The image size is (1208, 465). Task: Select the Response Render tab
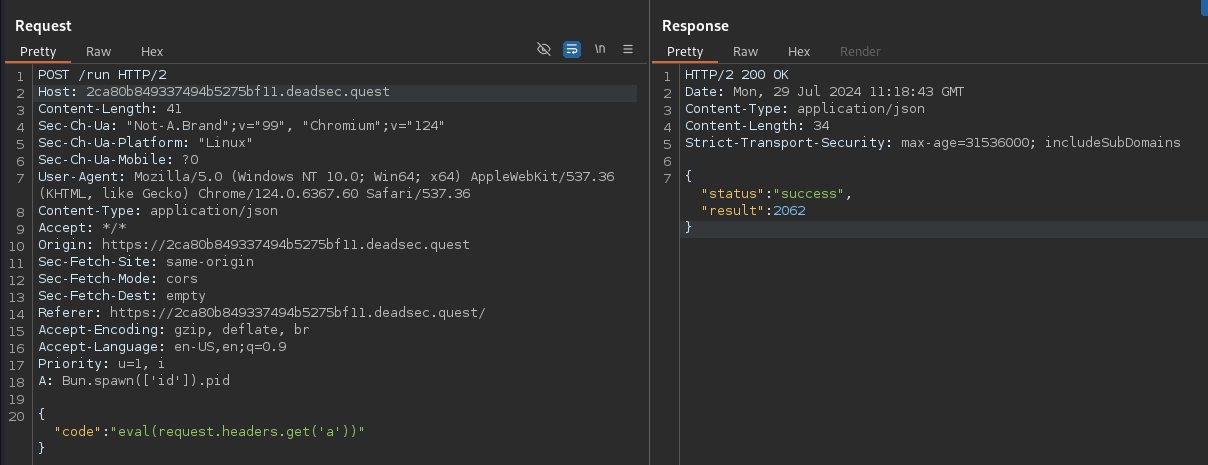[860, 51]
